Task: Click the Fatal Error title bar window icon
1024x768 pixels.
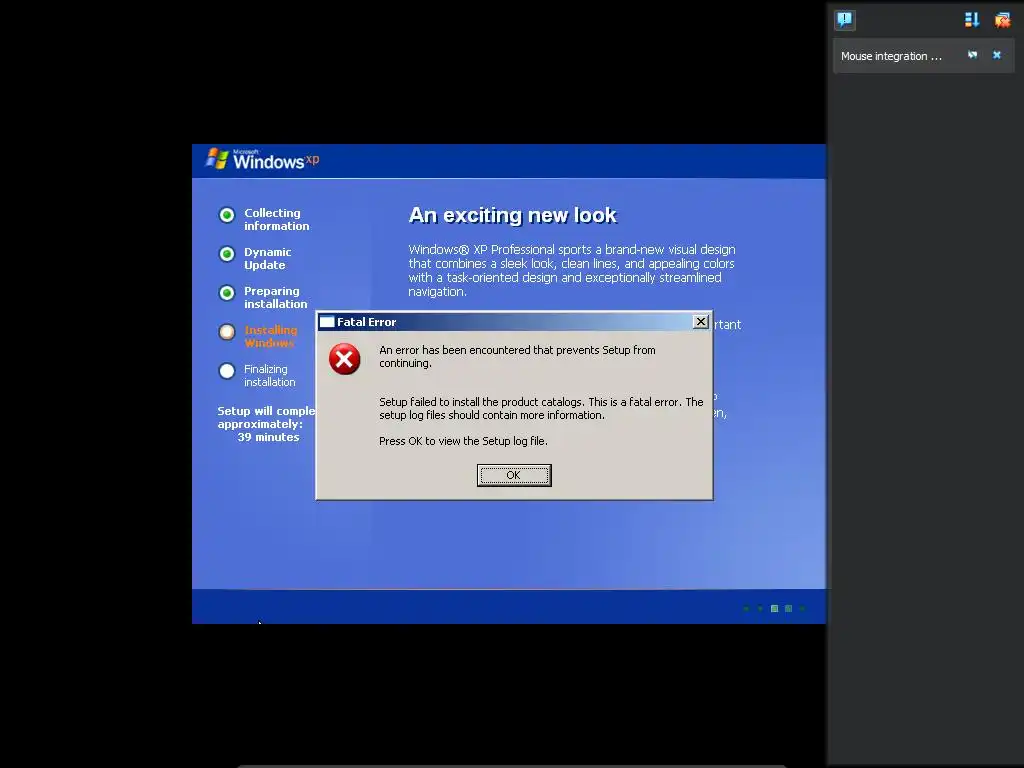Action: 327,322
